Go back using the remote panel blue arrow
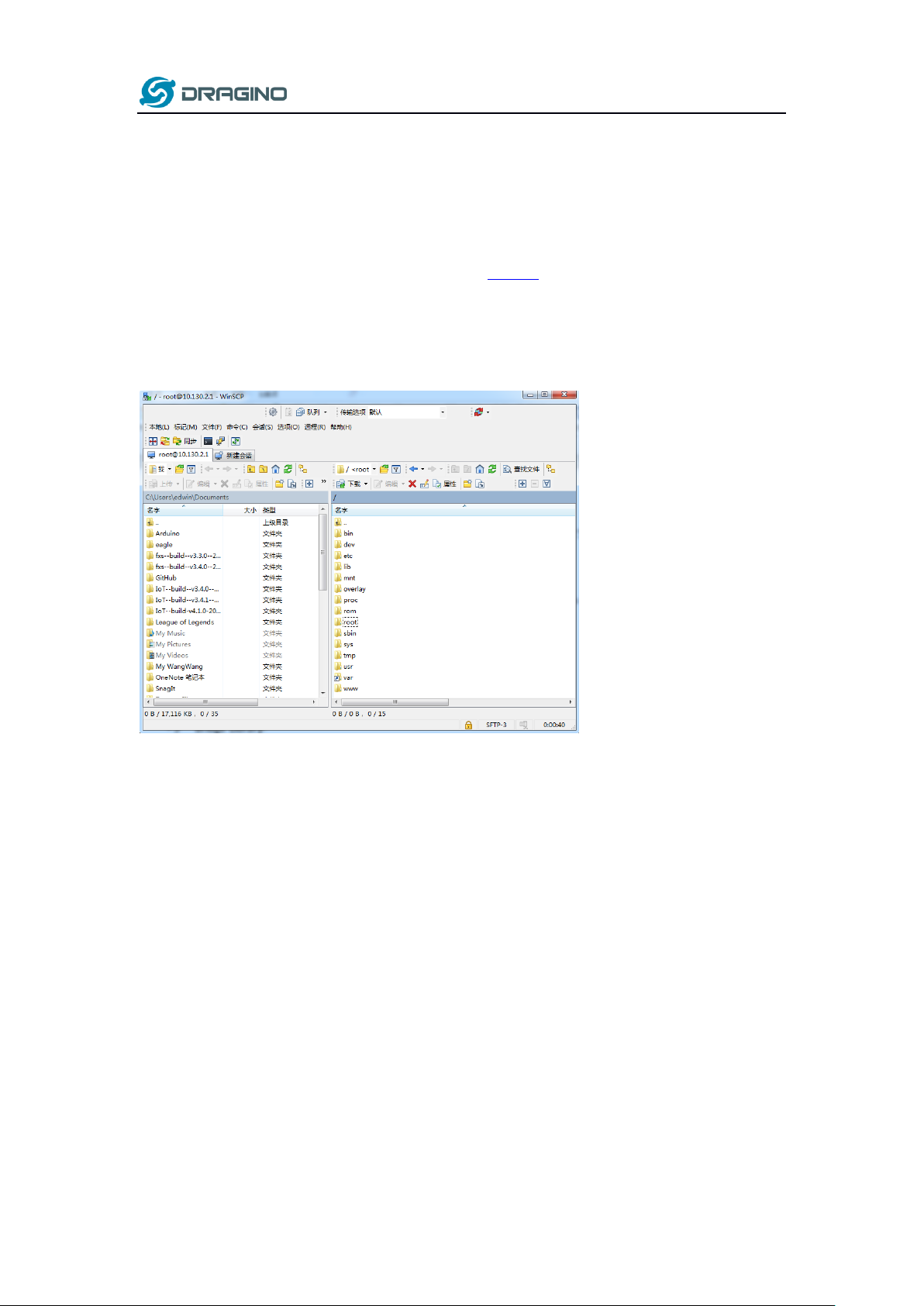Image resolution: width=924 pixels, height=1306 pixels. coord(414,469)
